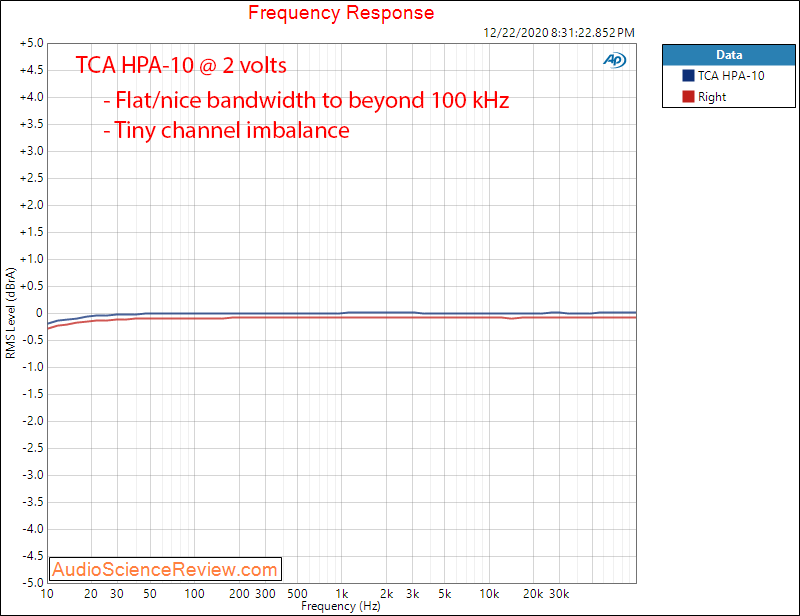Click the 0 y-axis tick label
800x616 pixels.
point(39,313)
